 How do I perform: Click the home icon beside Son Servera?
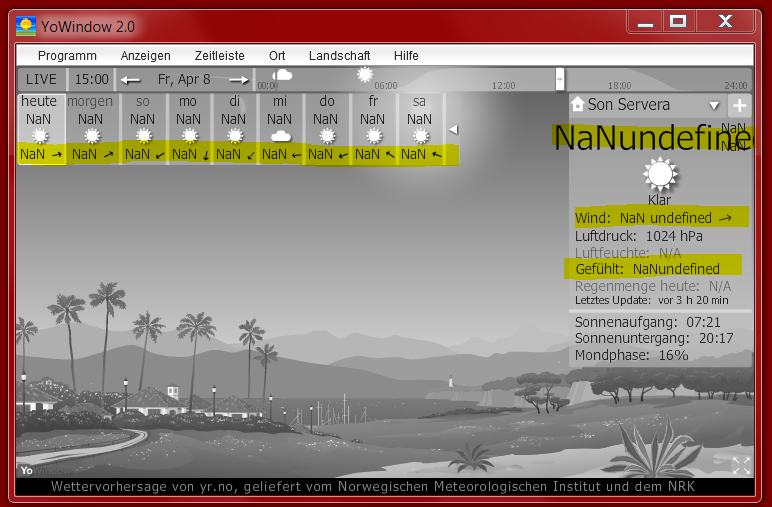pyautogui.click(x=577, y=105)
